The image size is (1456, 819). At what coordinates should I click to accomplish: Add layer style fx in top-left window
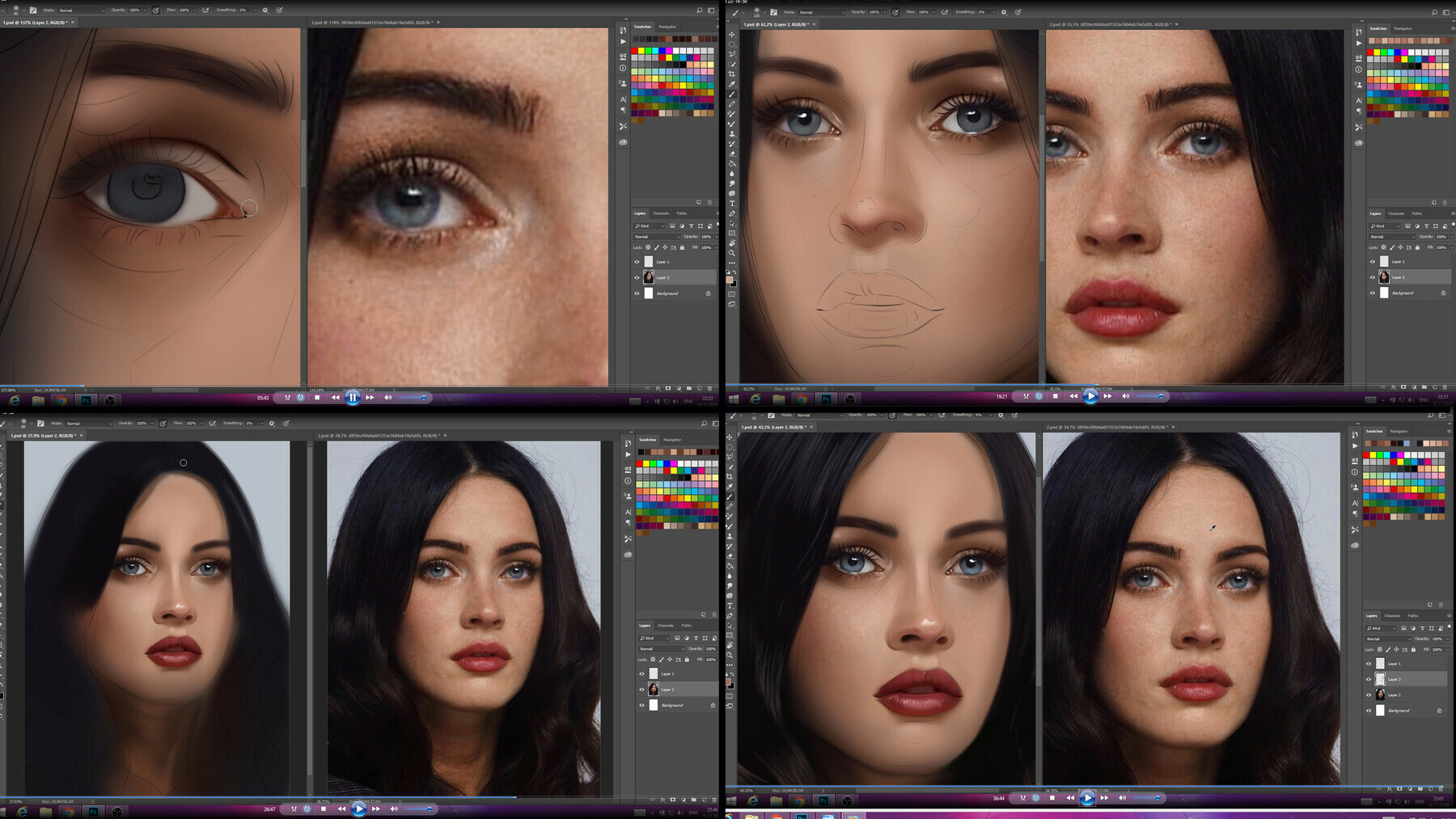658,389
